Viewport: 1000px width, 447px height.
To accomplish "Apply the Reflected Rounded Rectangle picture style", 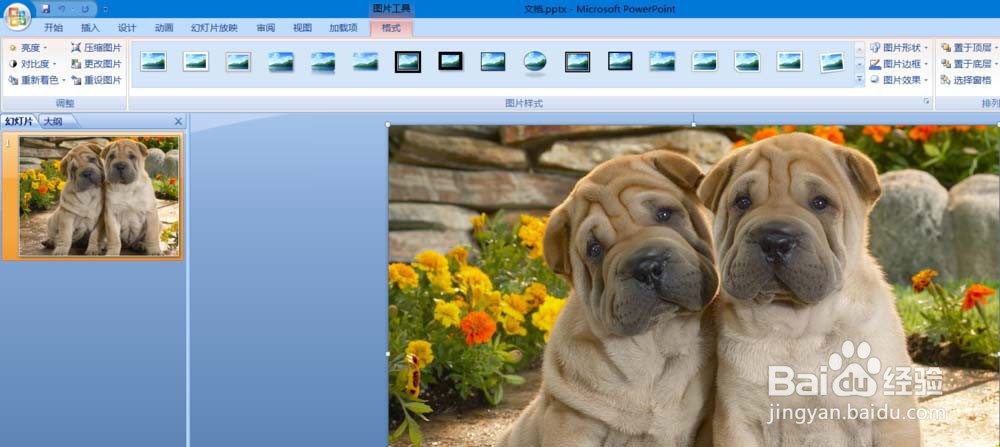I will tap(323, 62).
